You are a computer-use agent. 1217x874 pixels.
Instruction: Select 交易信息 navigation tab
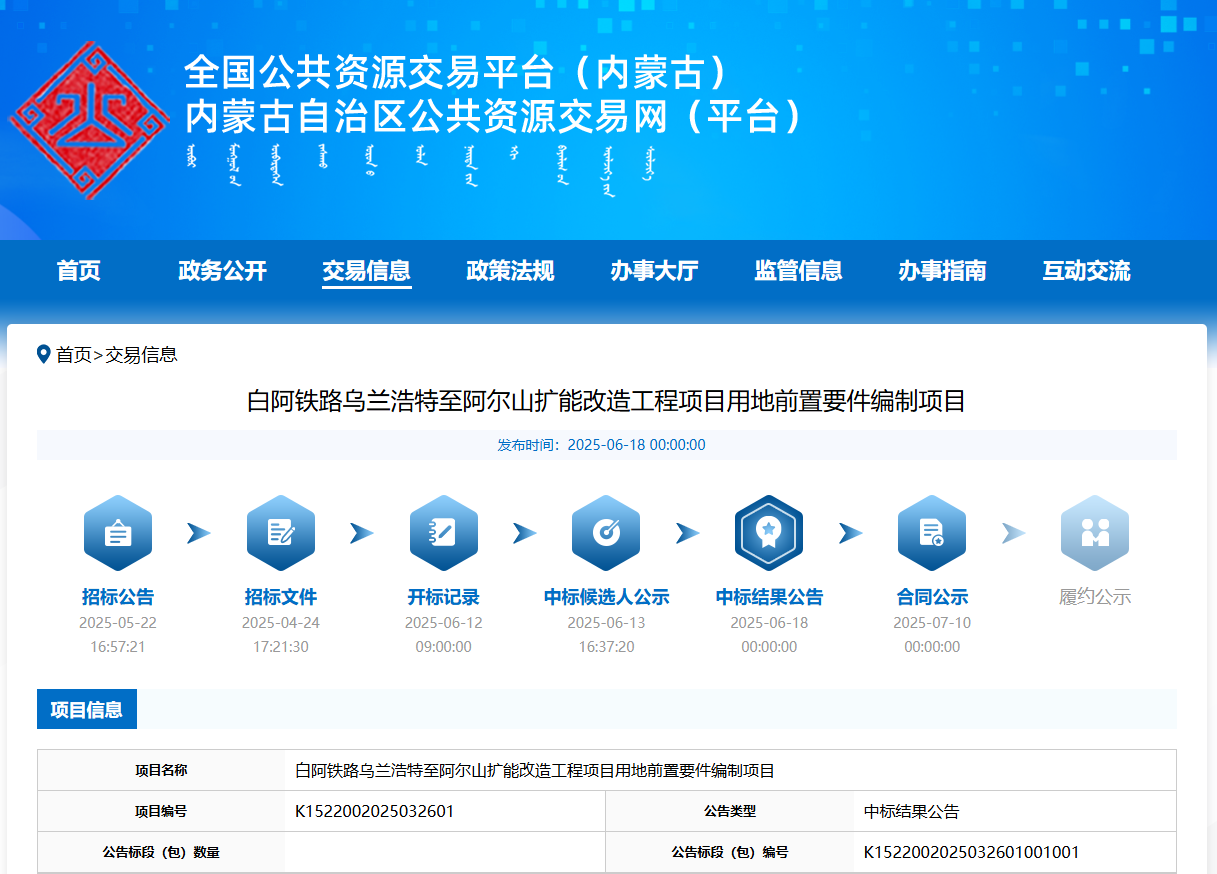367,271
